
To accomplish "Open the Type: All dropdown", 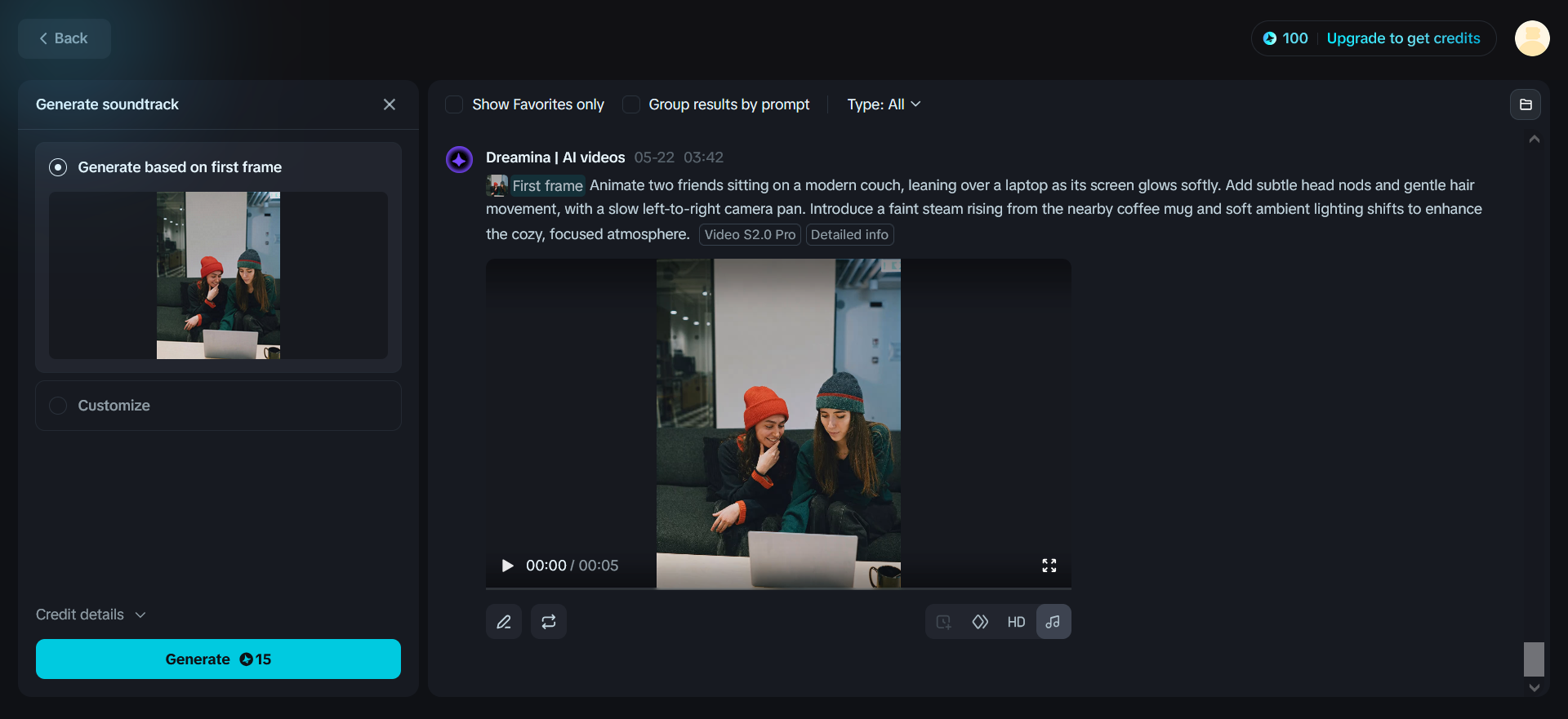I will [x=884, y=104].
